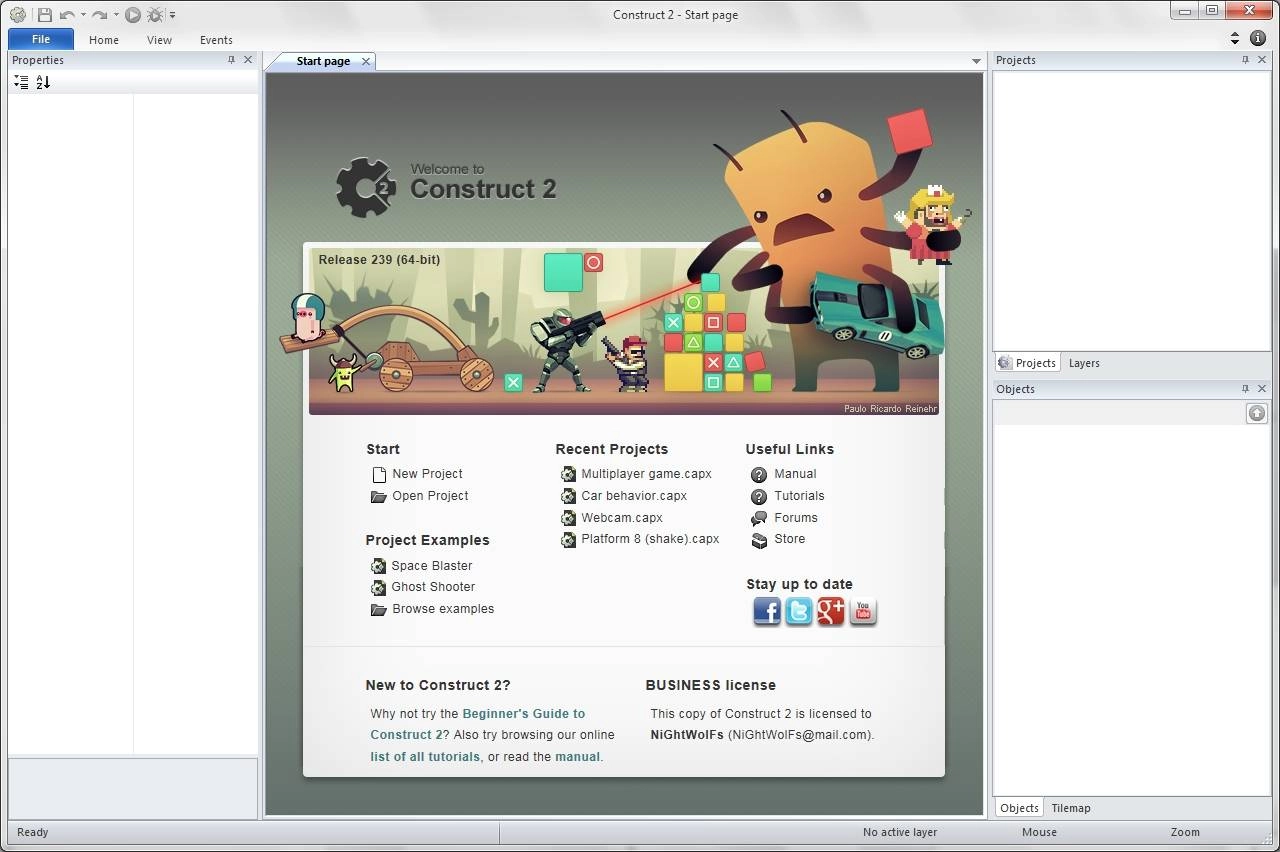Viewport: 1280px width, 852px height.
Task: Close the Objects panel
Action: pyautogui.click(x=1262, y=389)
